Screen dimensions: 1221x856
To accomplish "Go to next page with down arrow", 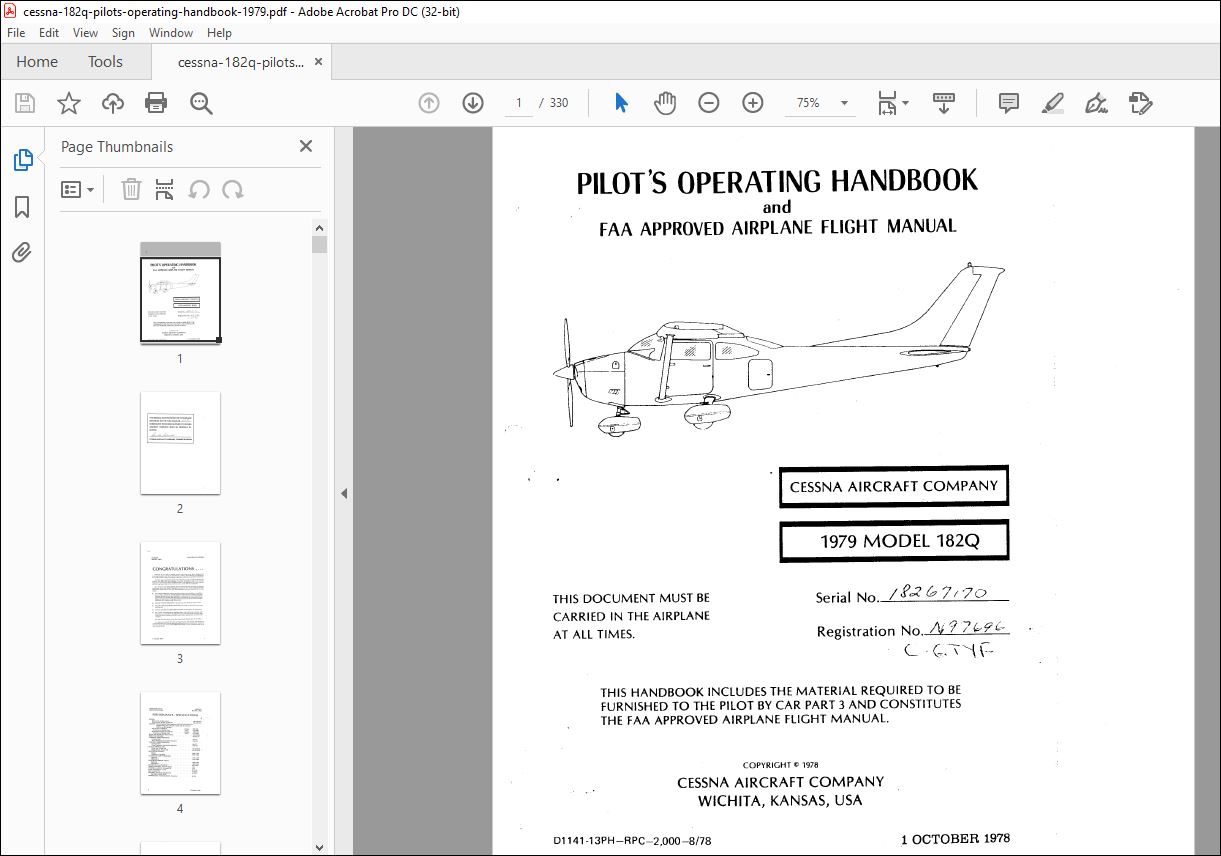I will click(473, 103).
